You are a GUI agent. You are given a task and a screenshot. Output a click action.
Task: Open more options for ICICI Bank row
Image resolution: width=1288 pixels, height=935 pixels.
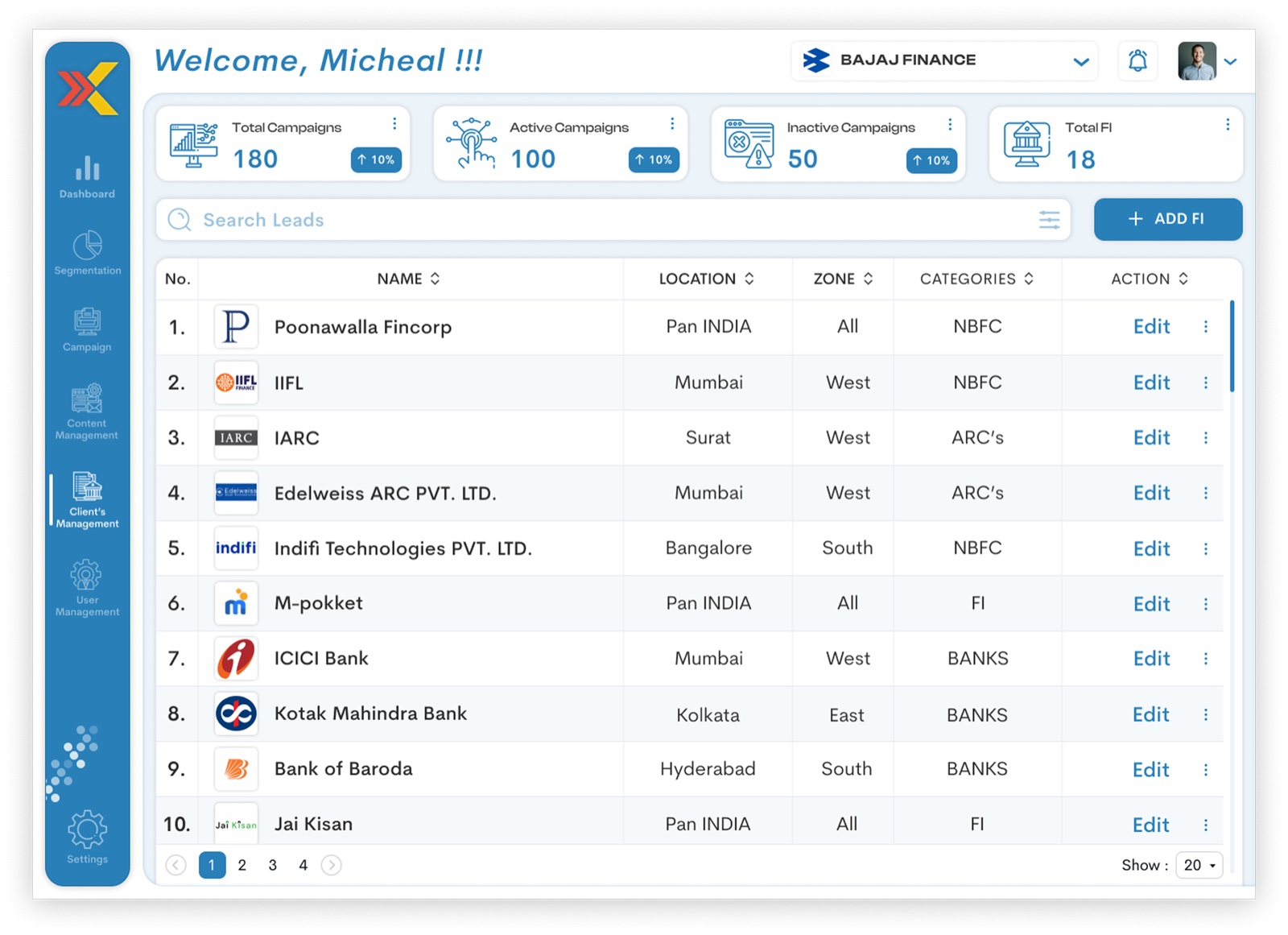pos(1206,659)
